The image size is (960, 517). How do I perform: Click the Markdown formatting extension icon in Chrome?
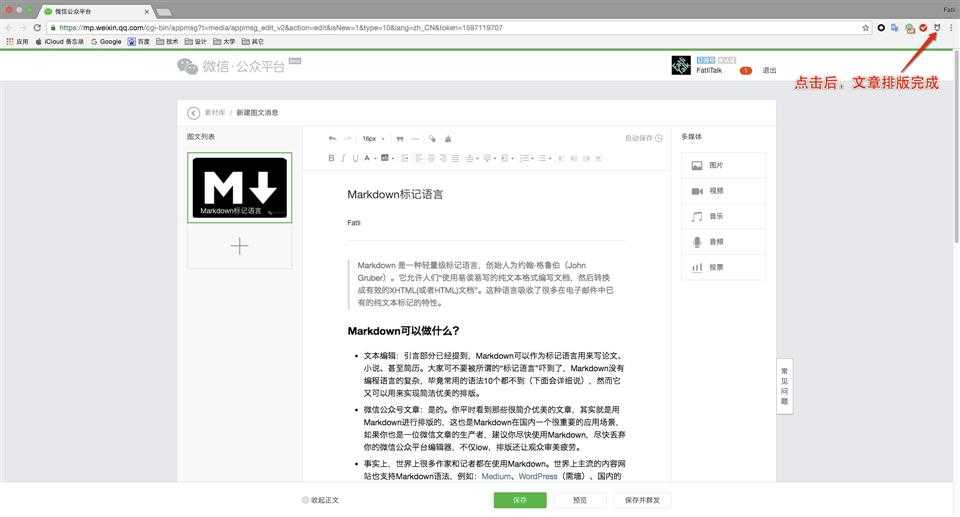(x=937, y=28)
